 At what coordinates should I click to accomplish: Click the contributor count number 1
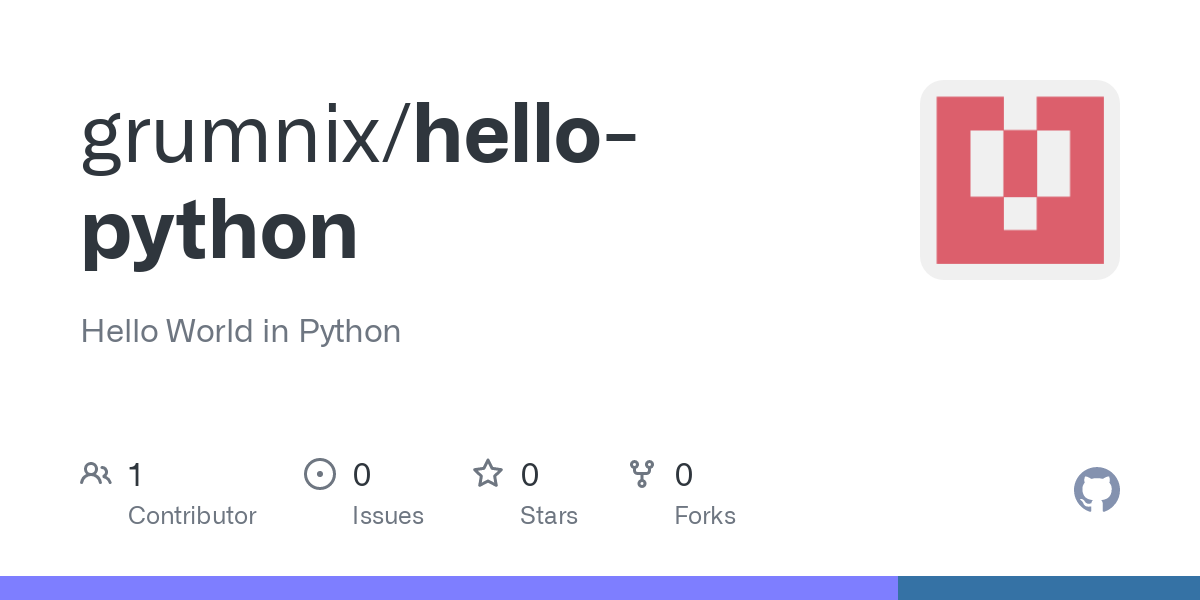click(x=135, y=474)
